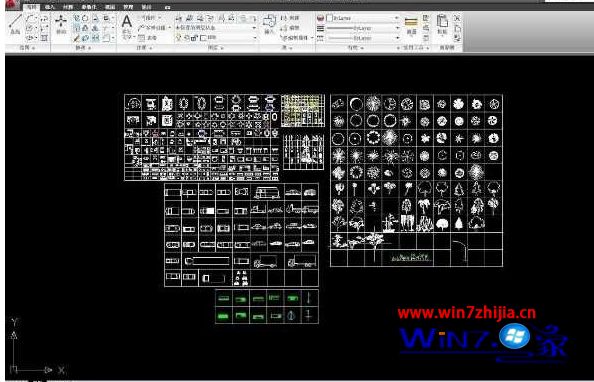Open the ByLayer lineweight dropdown
594x382 pixels.
(363, 28)
